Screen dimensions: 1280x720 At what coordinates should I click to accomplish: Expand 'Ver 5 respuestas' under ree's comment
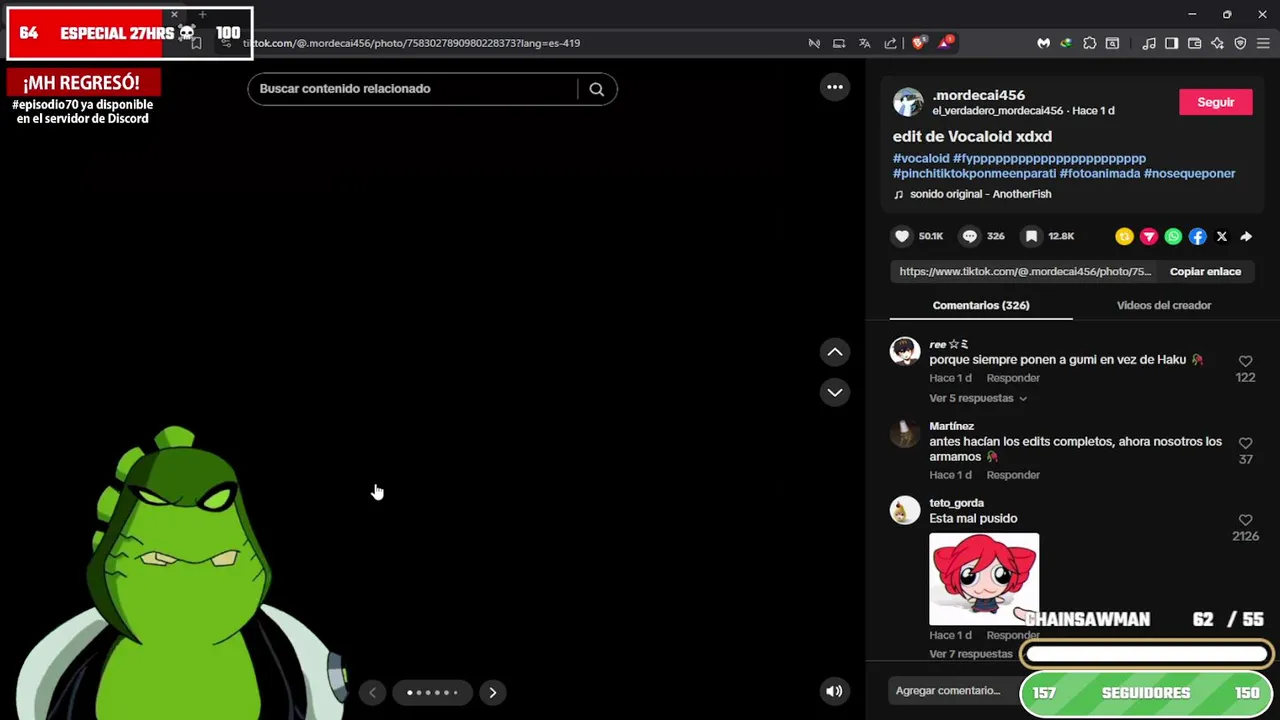point(978,398)
